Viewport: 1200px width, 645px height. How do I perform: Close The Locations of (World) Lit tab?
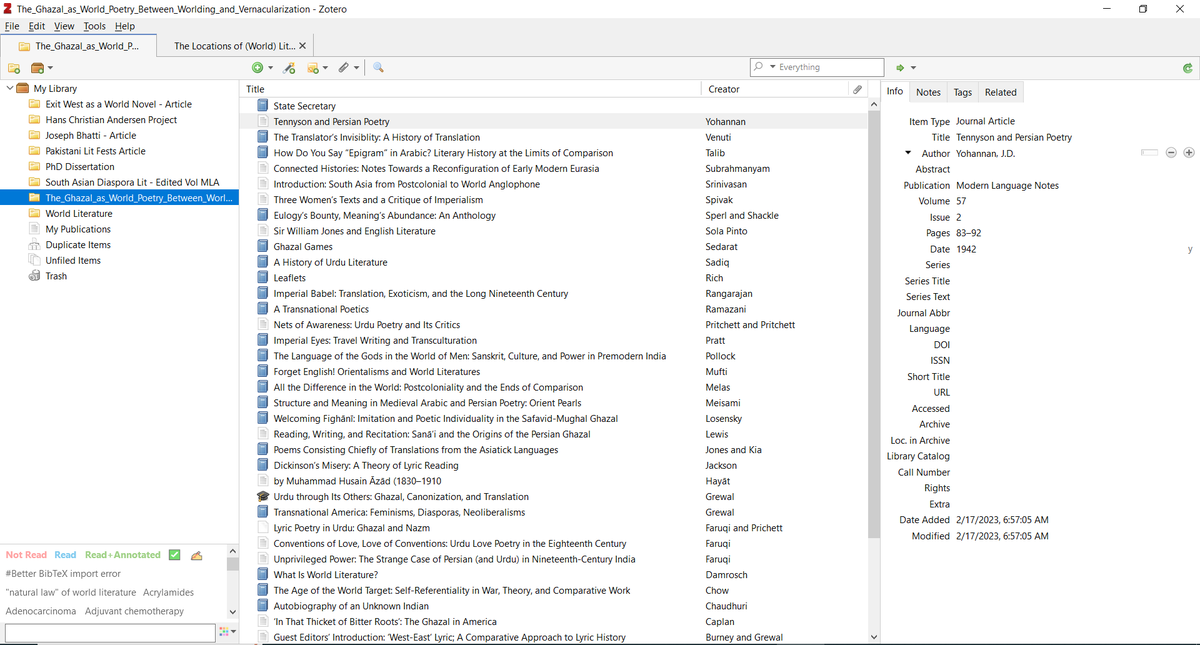[x=303, y=46]
